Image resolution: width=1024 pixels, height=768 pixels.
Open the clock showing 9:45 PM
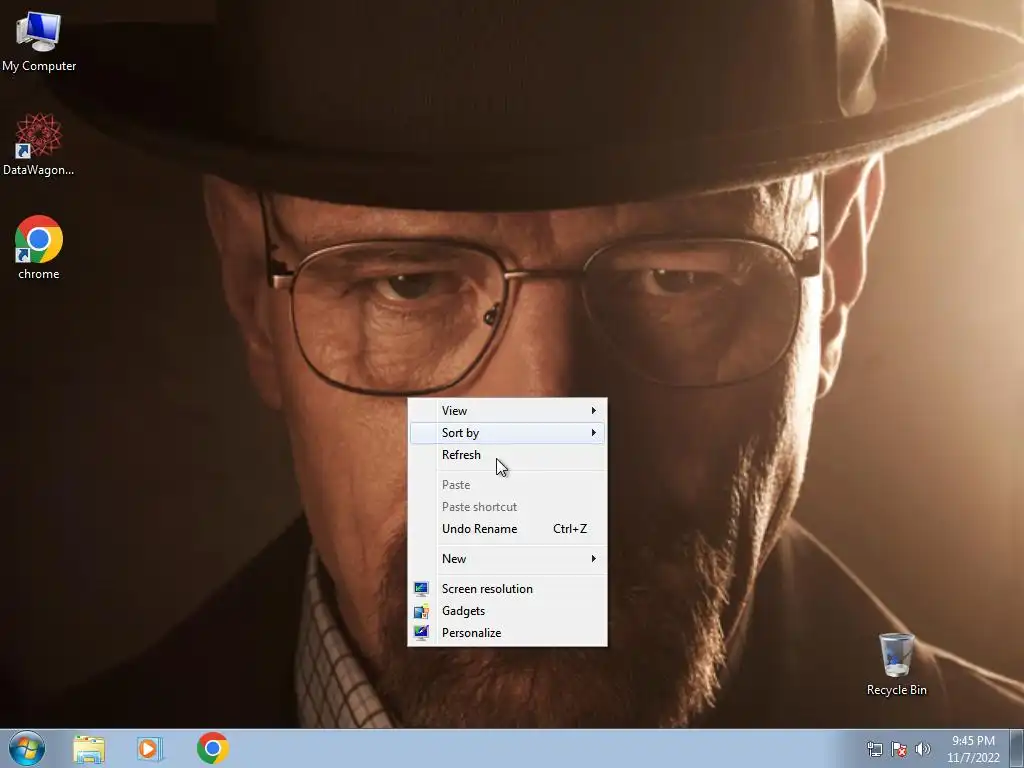tap(973, 749)
